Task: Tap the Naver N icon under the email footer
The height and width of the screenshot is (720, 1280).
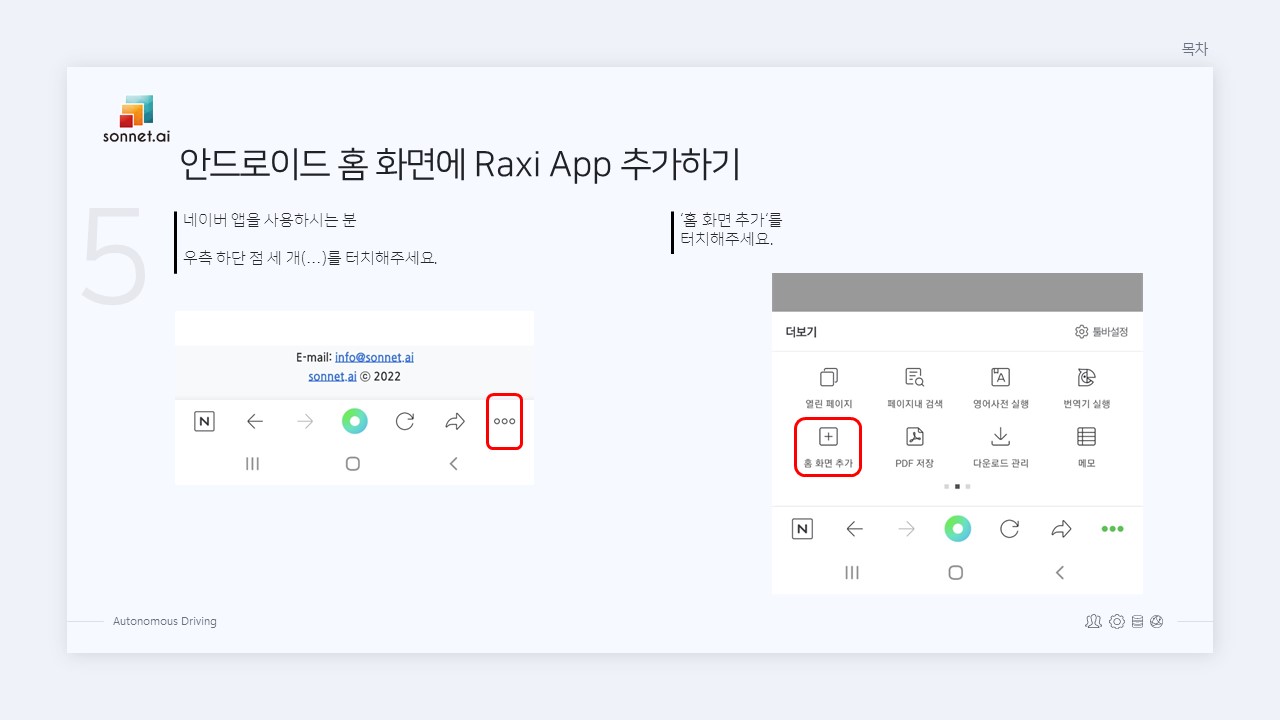Action: 204,422
